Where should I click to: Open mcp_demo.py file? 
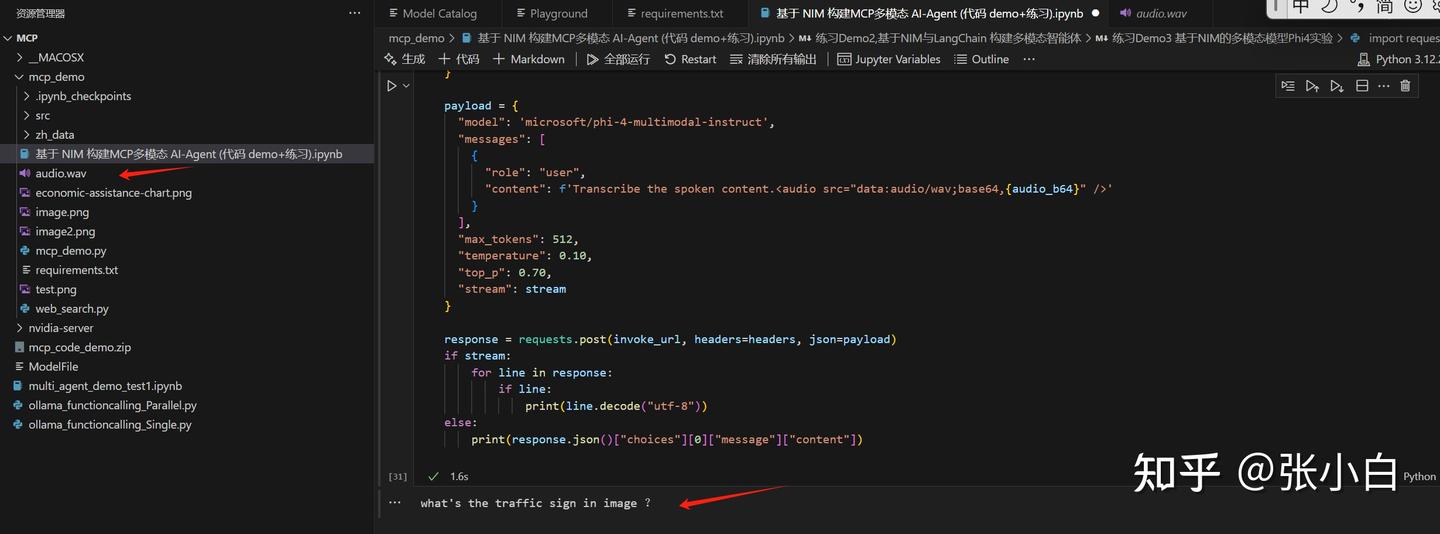coord(187,251)
